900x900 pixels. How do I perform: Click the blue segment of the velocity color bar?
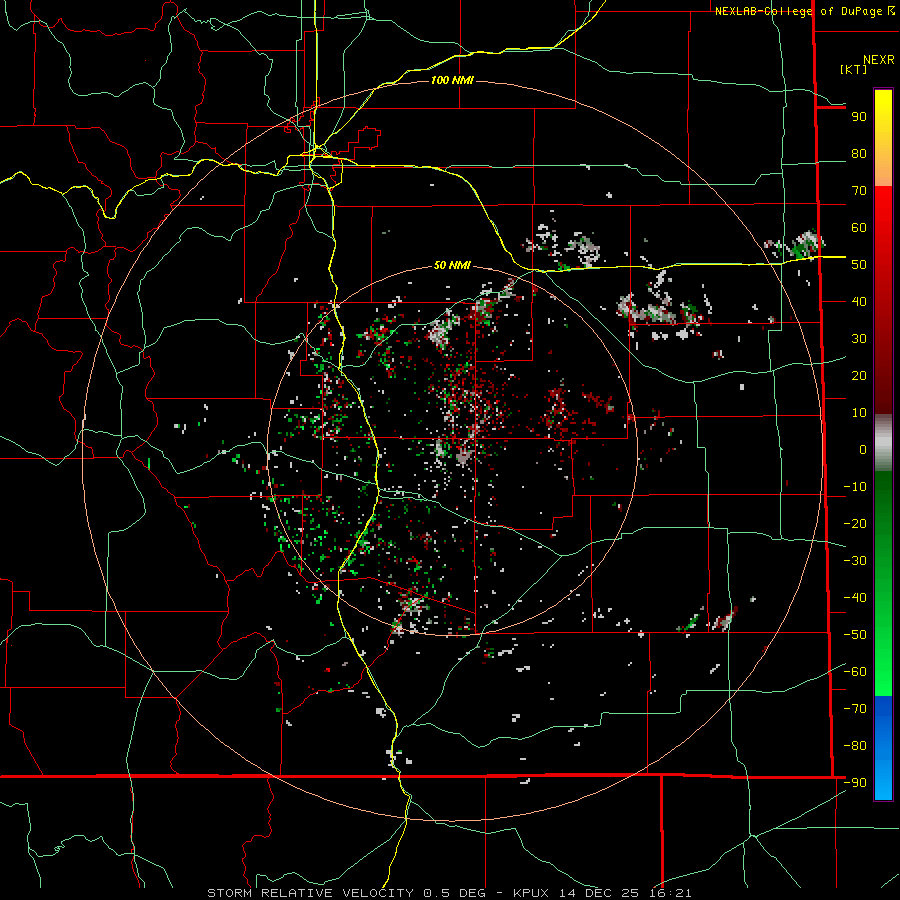[x=883, y=748]
